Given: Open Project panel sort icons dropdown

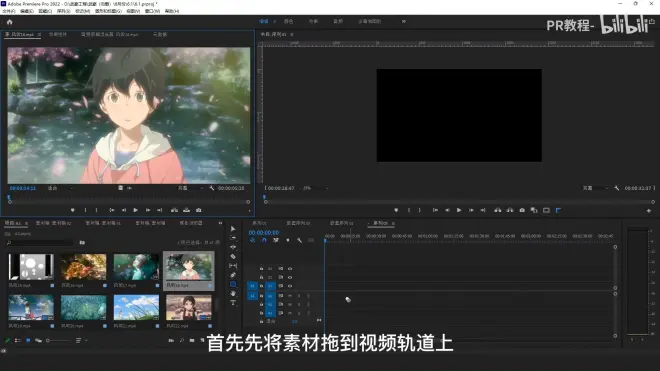Looking at the screenshot, I should [x=80, y=340].
